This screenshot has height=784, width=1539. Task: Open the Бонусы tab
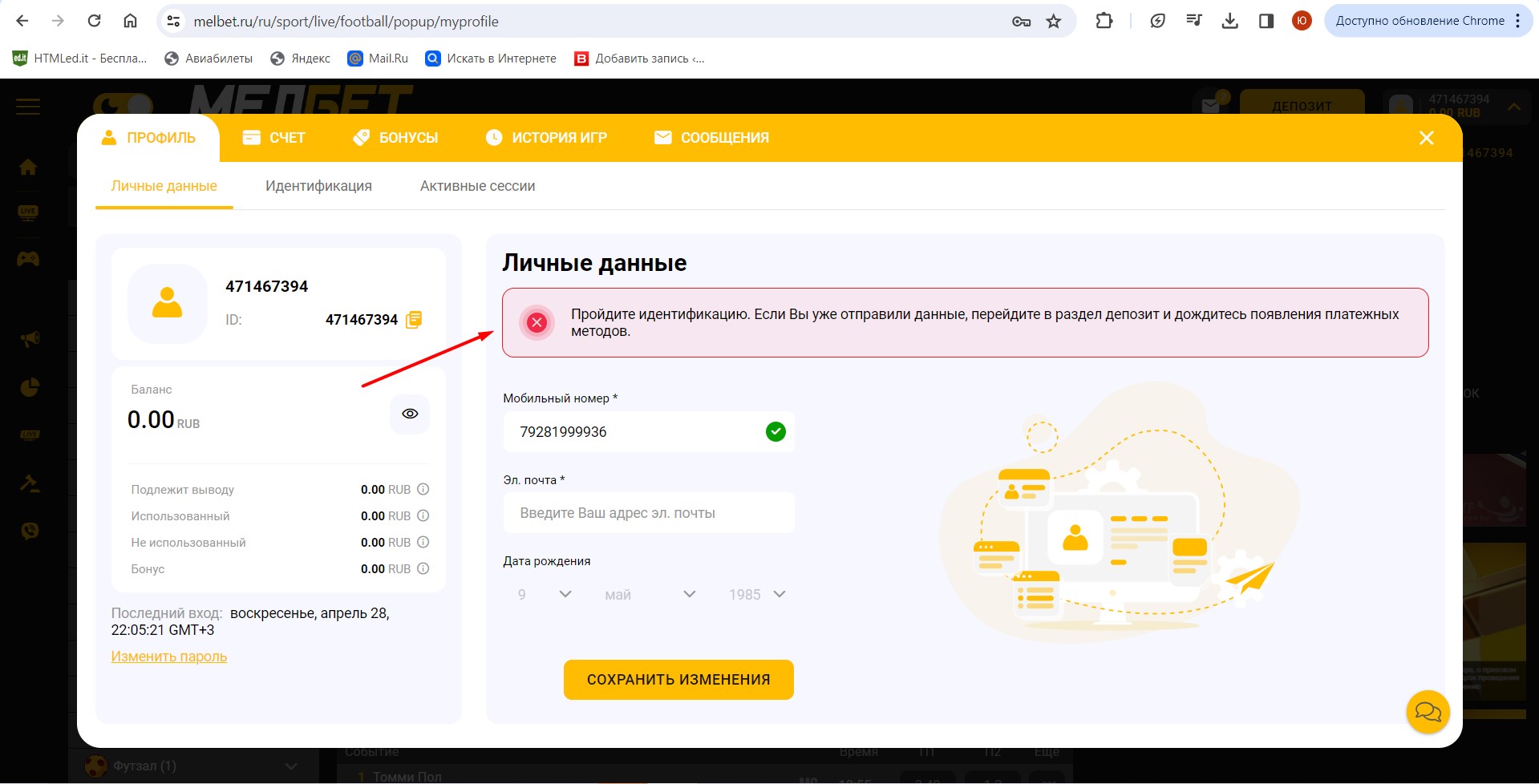395,138
